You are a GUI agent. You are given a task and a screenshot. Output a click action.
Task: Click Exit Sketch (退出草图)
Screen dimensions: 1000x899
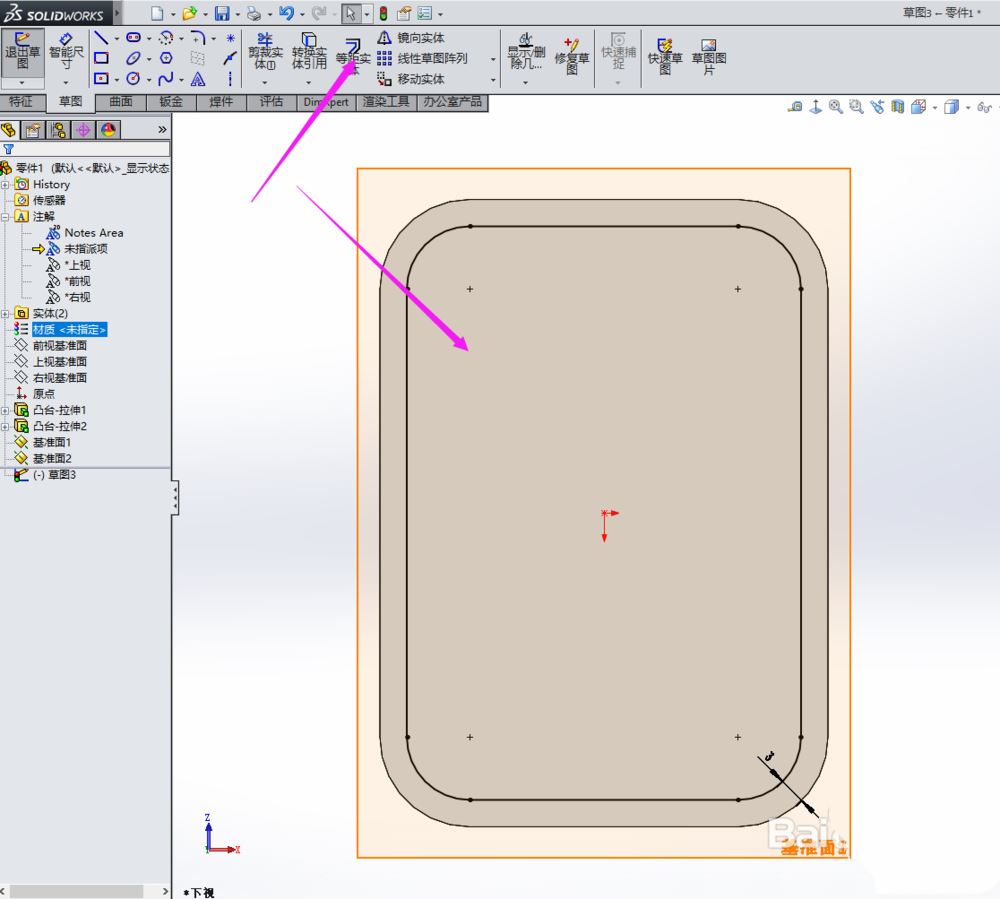tap(22, 51)
